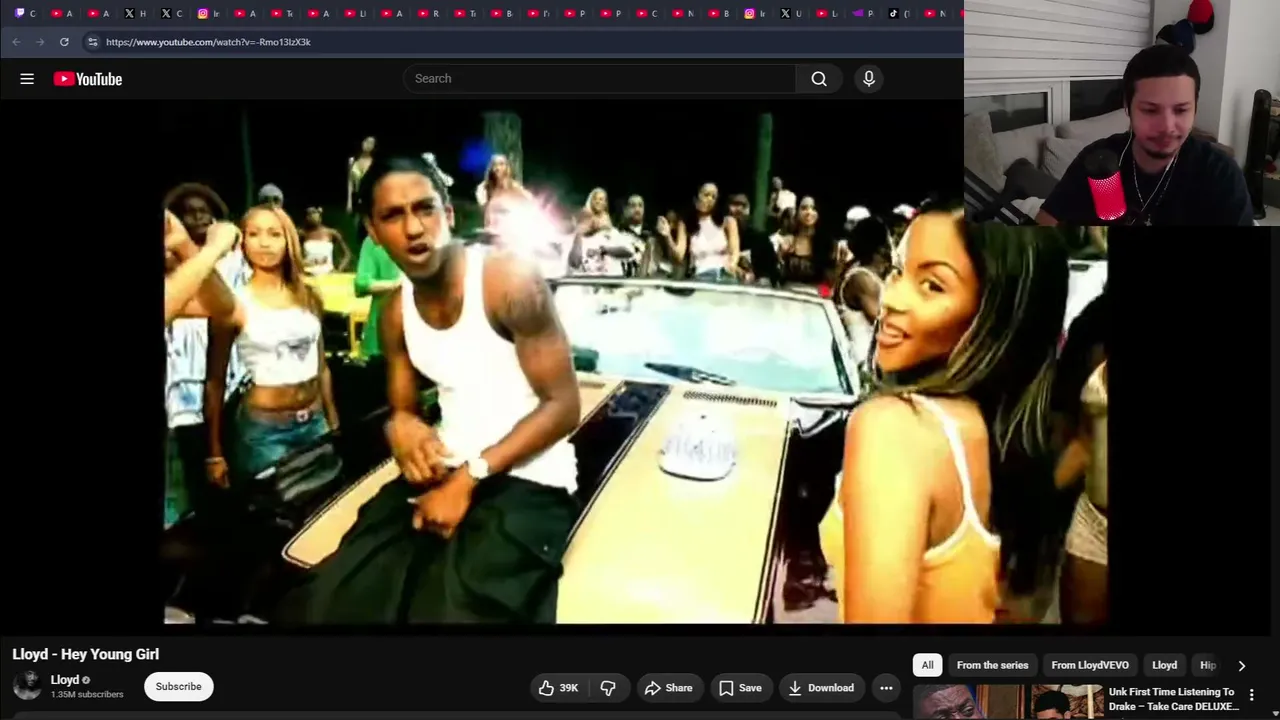1280x720 pixels.
Task: Go to YouTube home via logo
Action: [x=88, y=79]
